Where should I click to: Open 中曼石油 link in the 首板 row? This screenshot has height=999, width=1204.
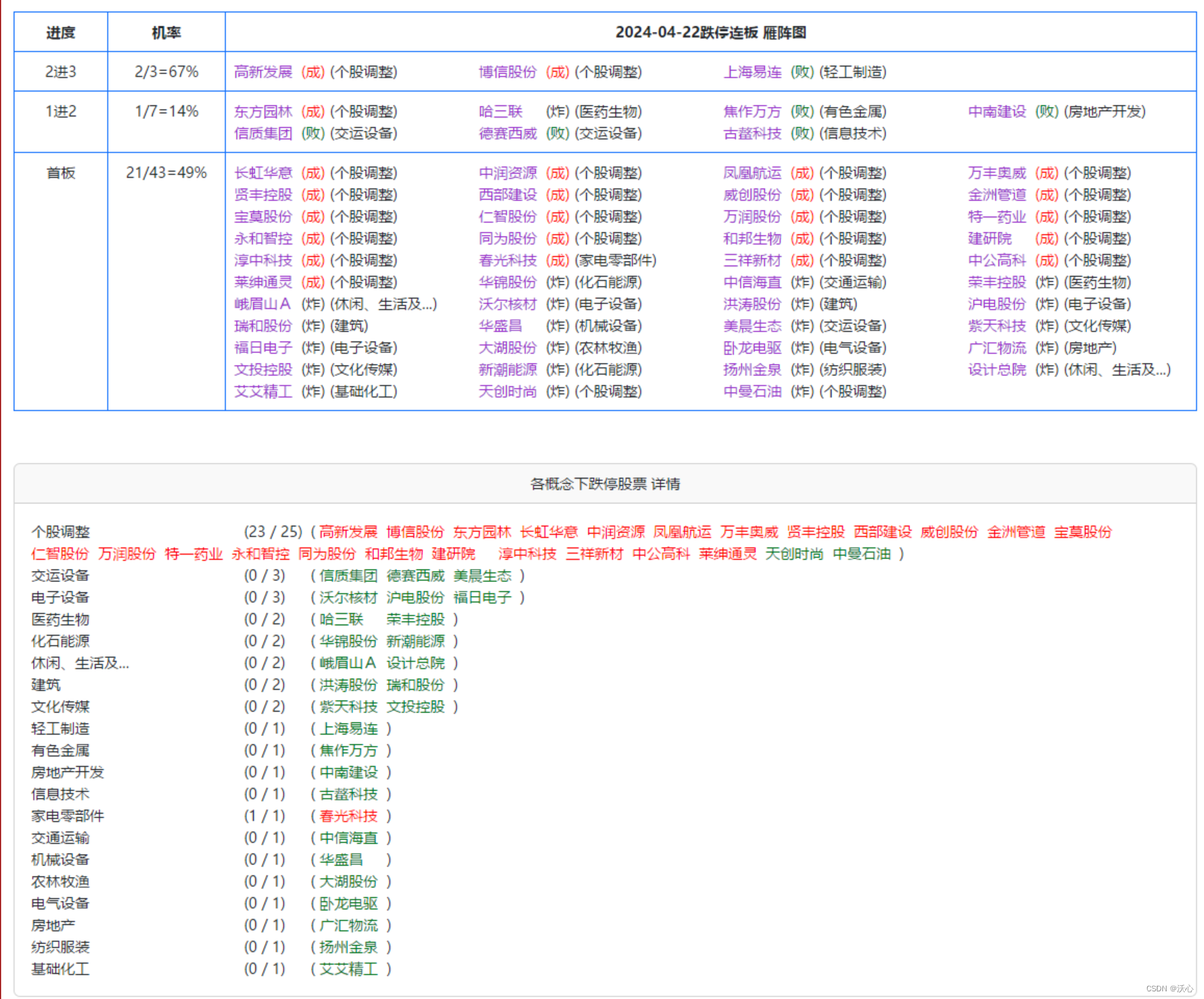[752, 392]
